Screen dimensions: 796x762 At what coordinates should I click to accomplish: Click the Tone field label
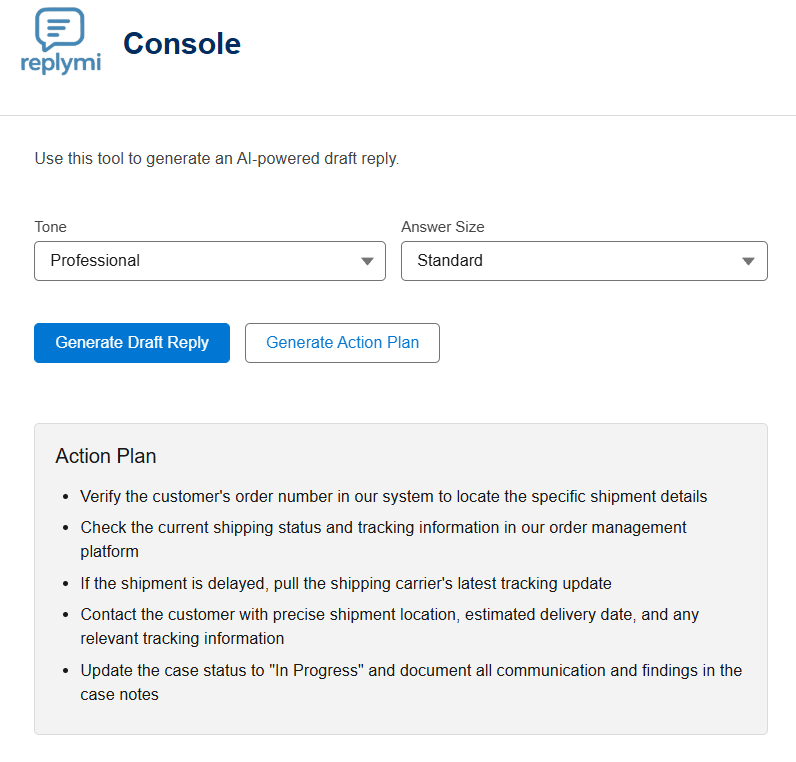pos(51,227)
